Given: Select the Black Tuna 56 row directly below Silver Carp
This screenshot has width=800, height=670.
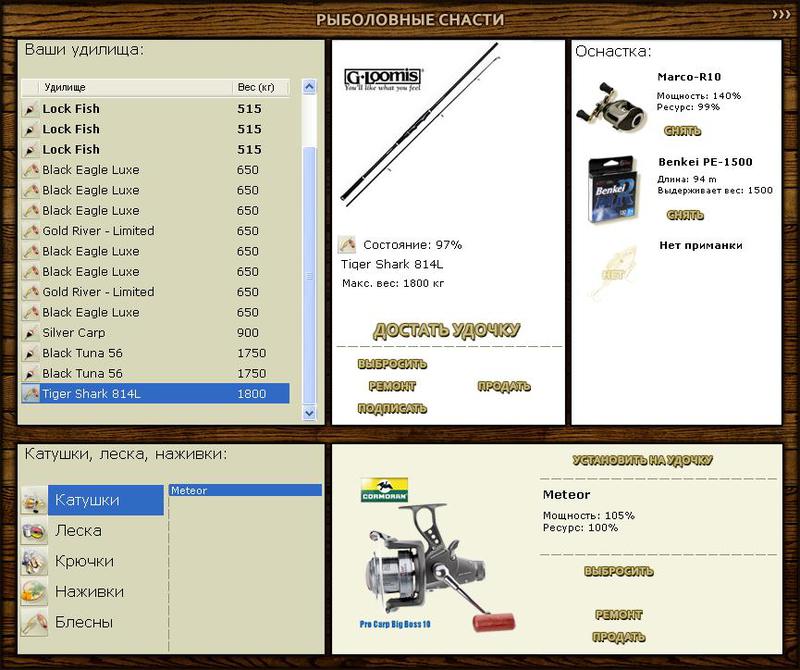Looking at the screenshot, I should pyautogui.click(x=155, y=353).
